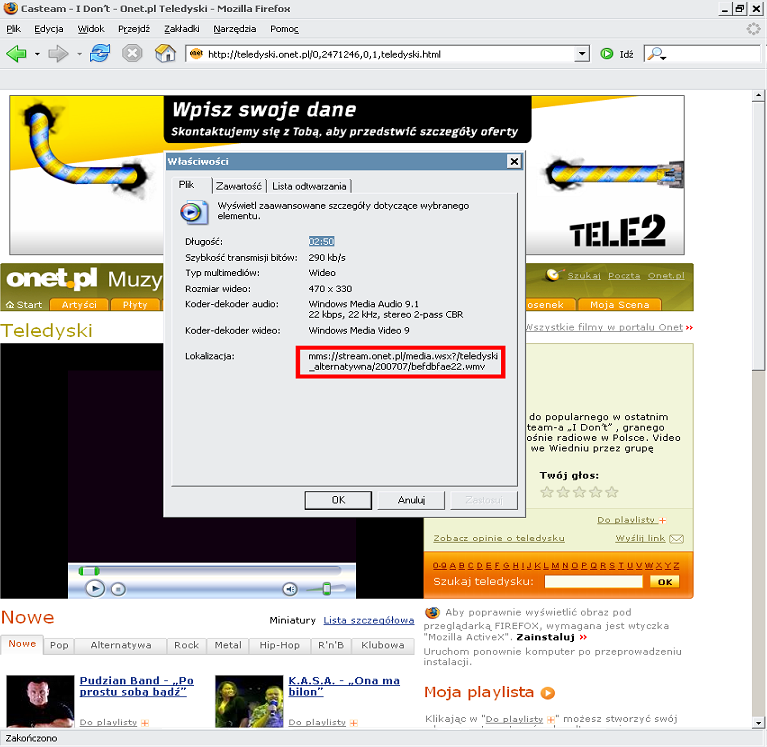Switch to the Lista odtwarzania tab
Screen dimensions: 767x747
pos(309,186)
